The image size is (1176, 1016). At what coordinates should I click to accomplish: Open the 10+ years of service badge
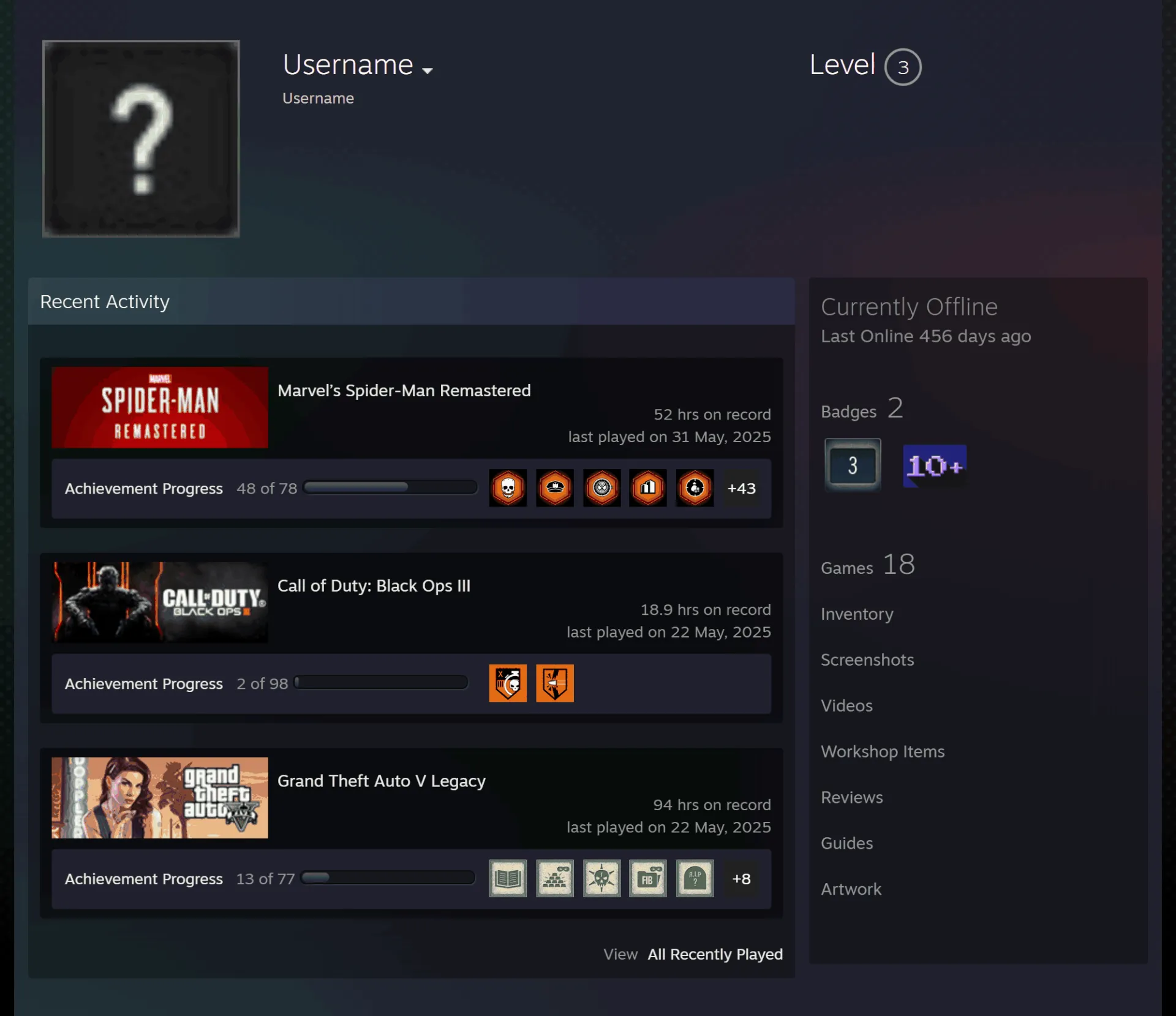tap(935, 466)
